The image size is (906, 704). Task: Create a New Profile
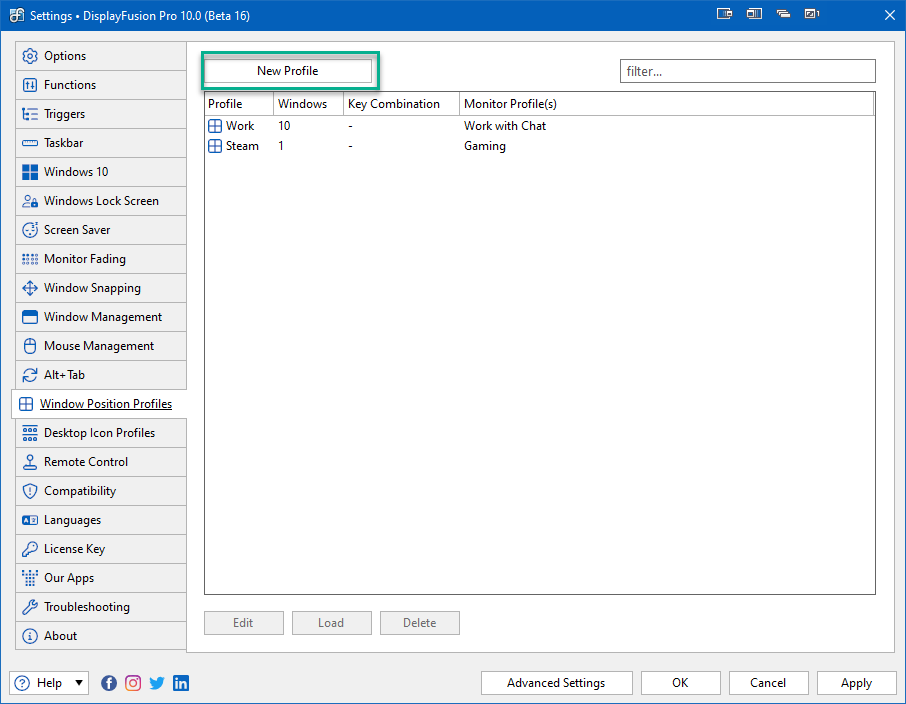pyautogui.click(x=288, y=71)
